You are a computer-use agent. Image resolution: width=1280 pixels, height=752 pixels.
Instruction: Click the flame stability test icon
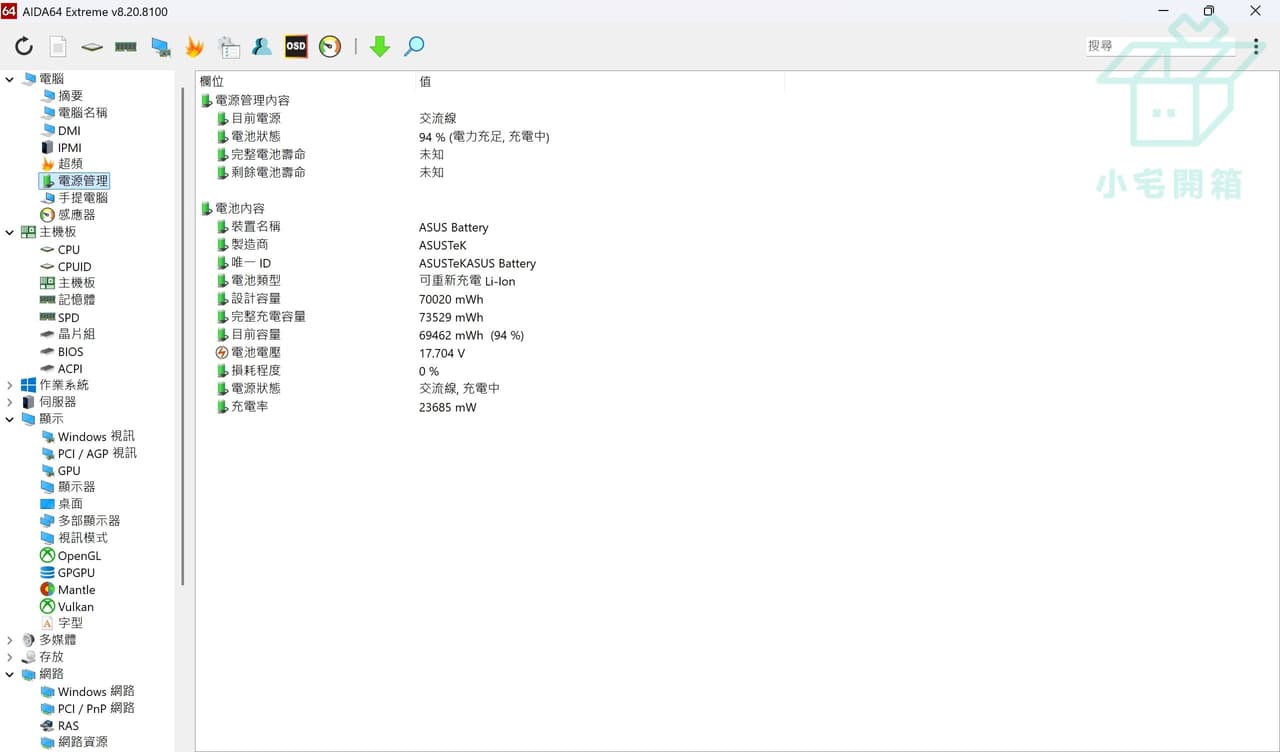coord(194,46)
